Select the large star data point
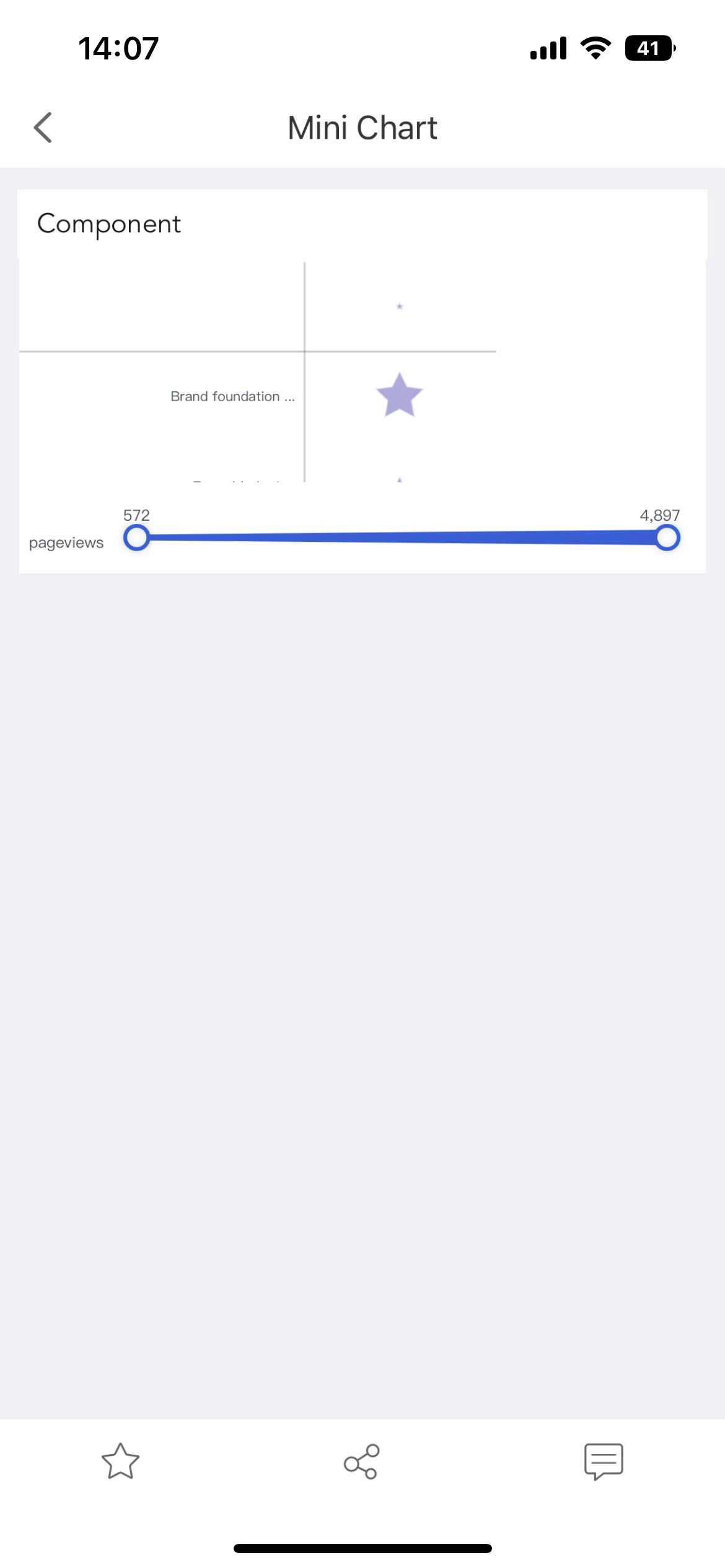The image size is (725, 1568). coord(400,395)
